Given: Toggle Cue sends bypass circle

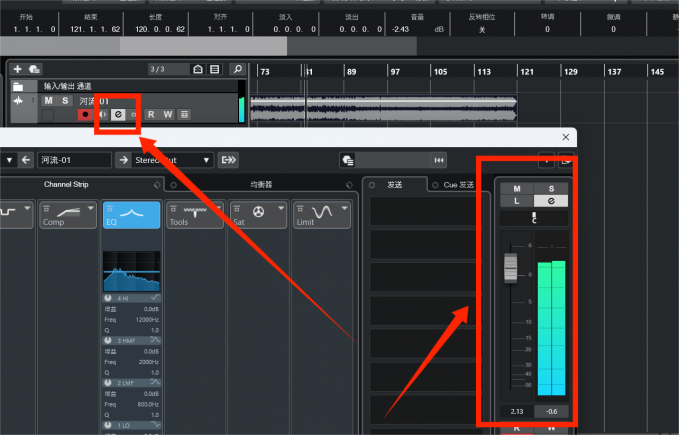Looking at the screenshot, I should click(x=435, y=185).
